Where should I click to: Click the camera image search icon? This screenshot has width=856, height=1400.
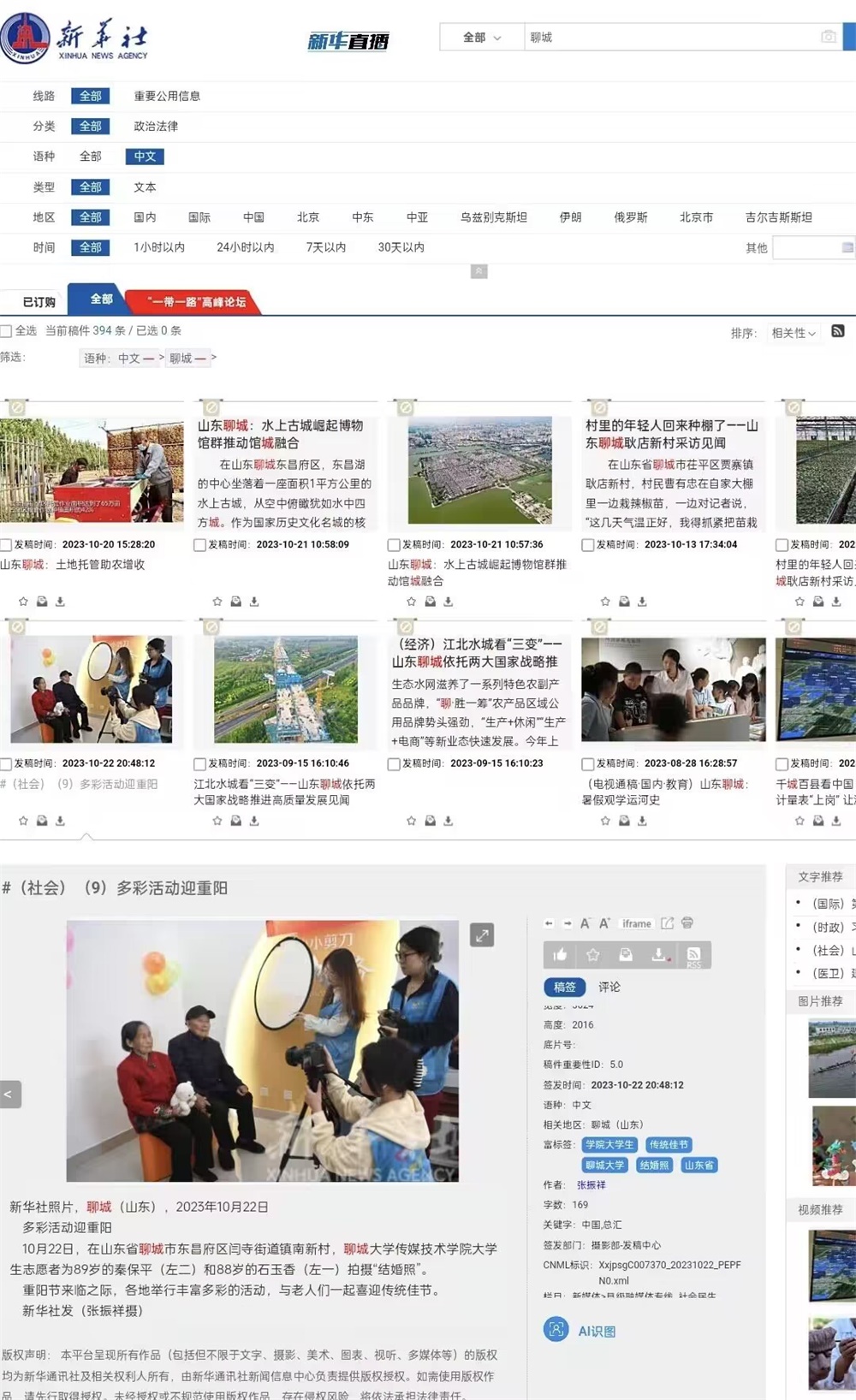pyautogui.click(x=828, y=37)
